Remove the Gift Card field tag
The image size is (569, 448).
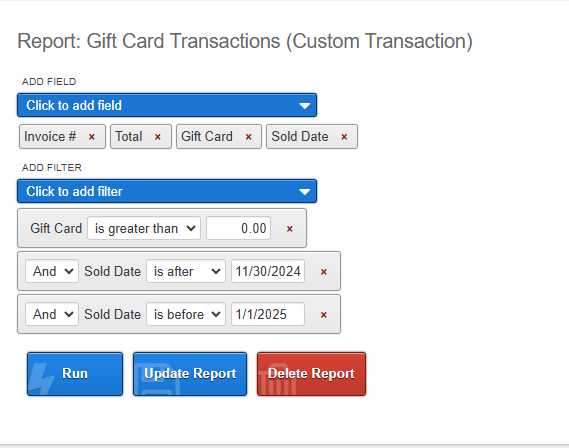coord(248,137)
